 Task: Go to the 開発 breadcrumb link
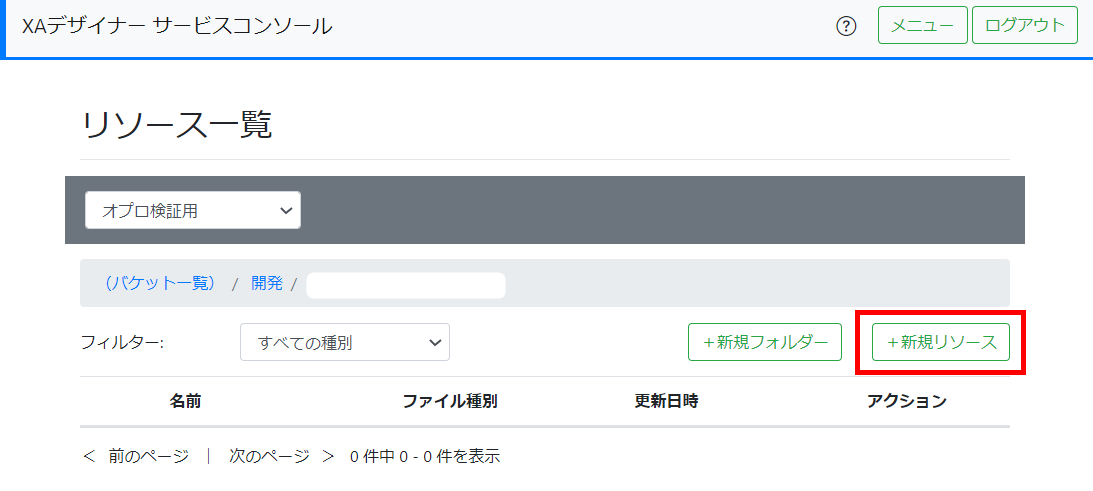tap(267, 283)
